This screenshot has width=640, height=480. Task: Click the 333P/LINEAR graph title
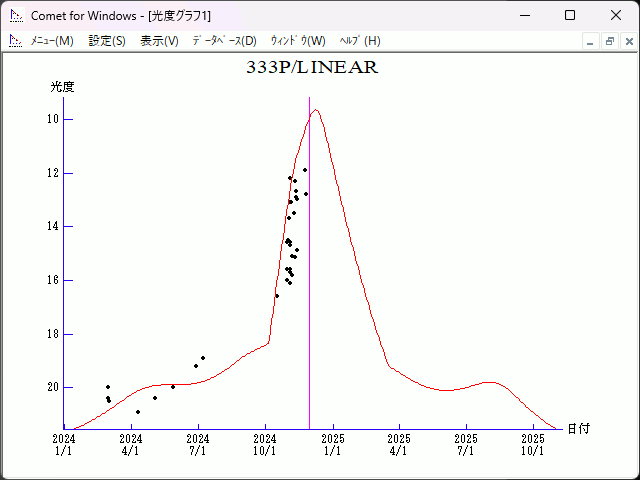312,68
